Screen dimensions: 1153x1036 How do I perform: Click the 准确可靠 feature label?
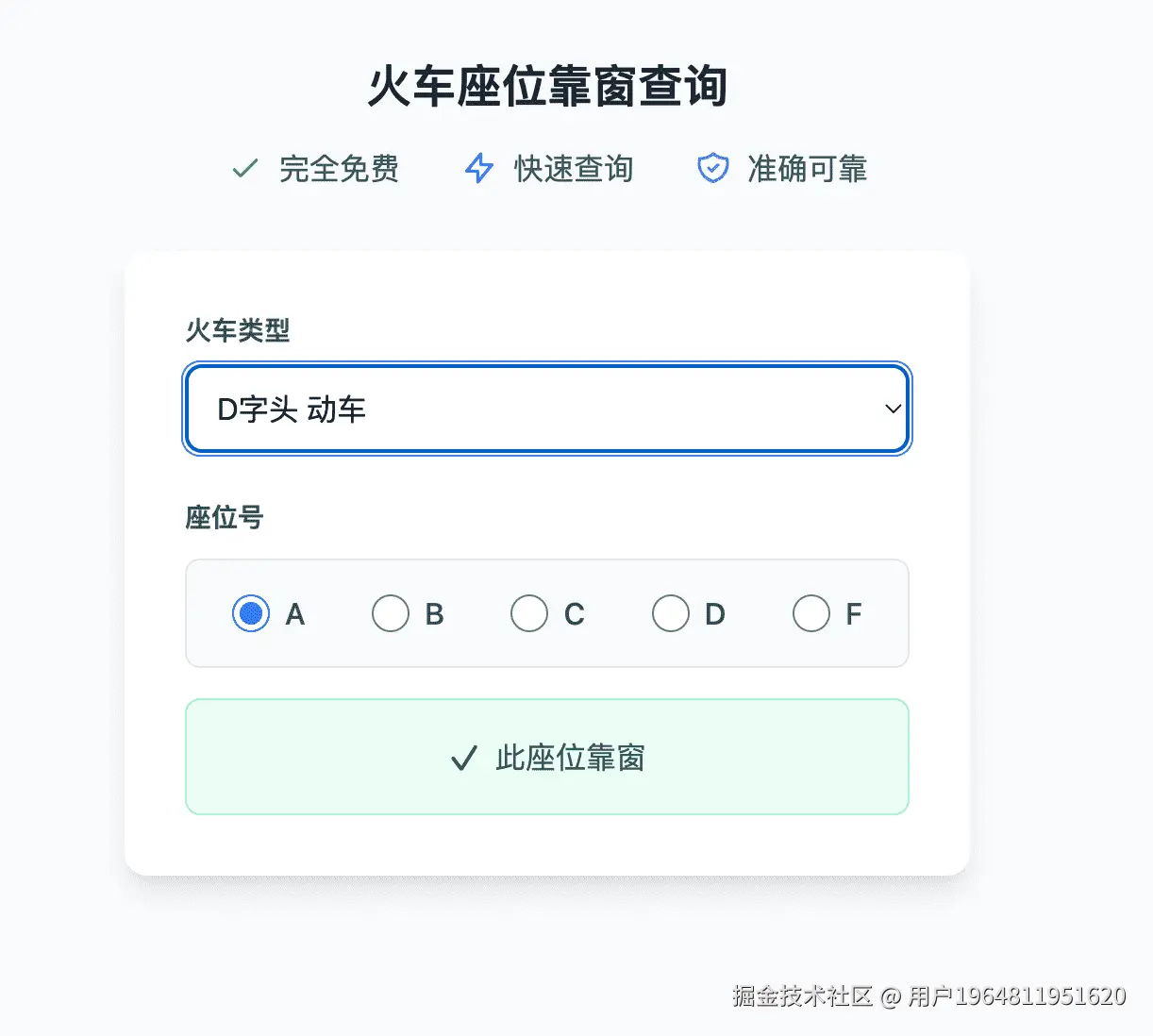pos(808,169)
